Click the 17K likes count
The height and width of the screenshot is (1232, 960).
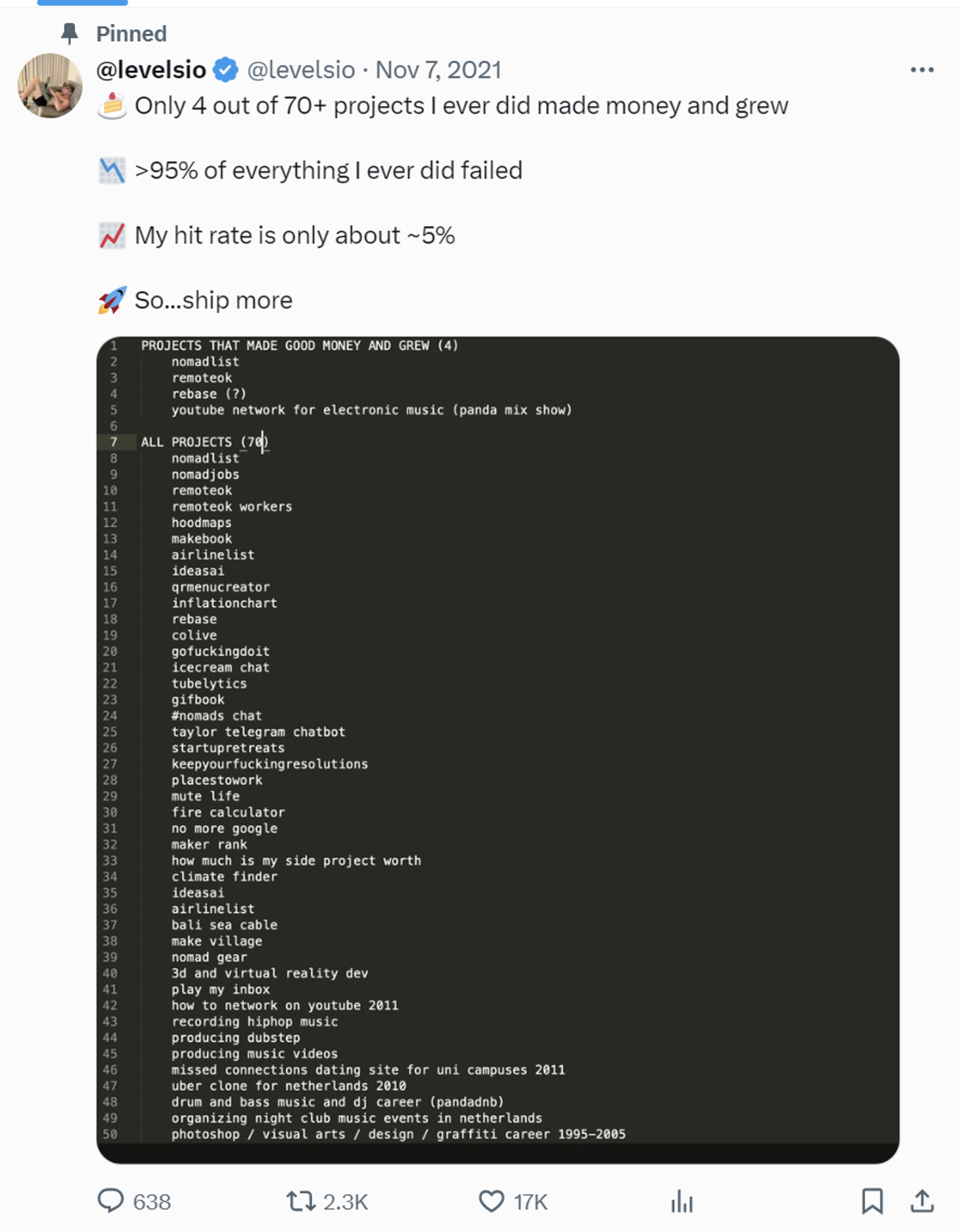click(531, 1202)
